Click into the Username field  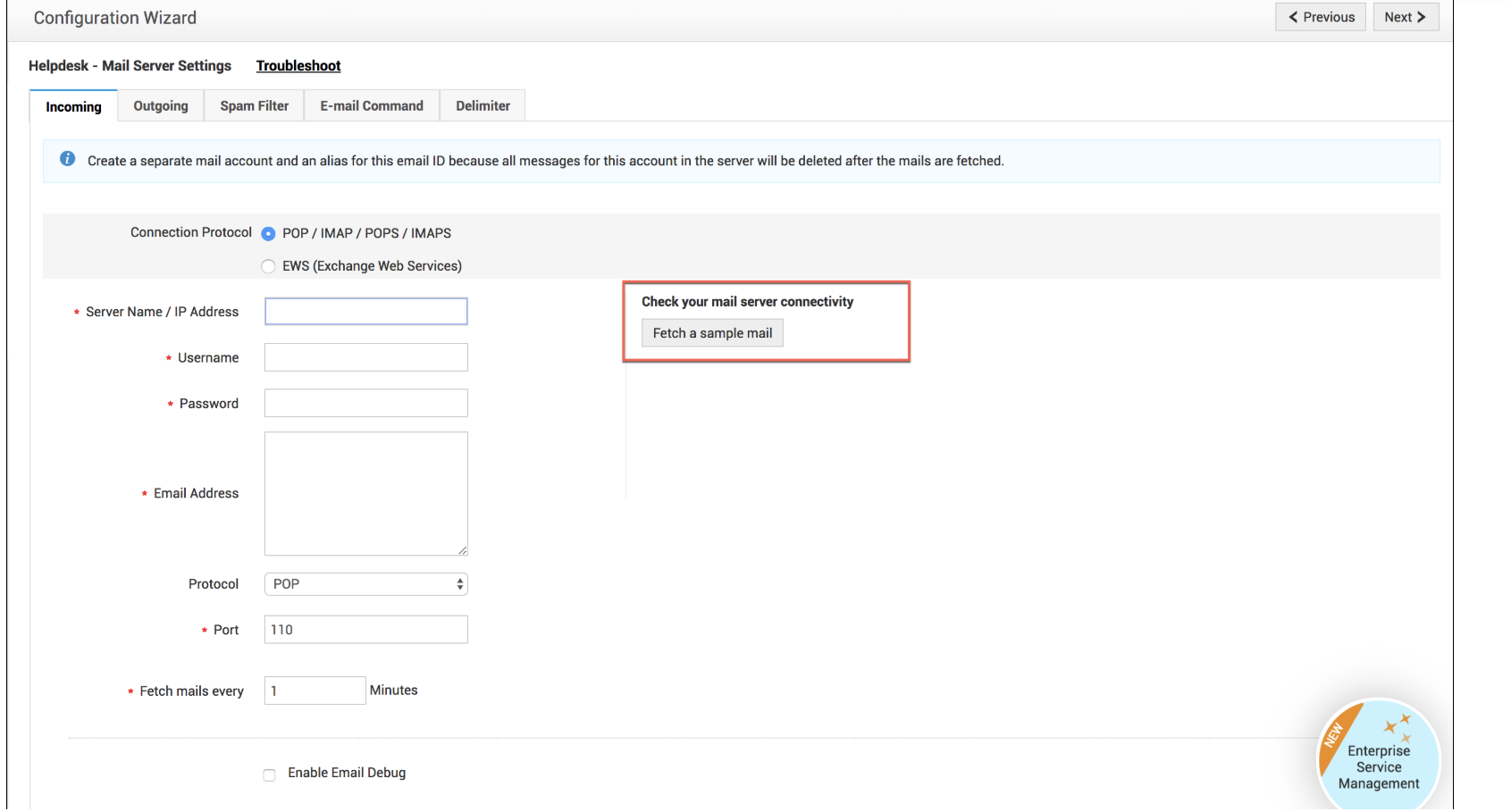point(365,357)
